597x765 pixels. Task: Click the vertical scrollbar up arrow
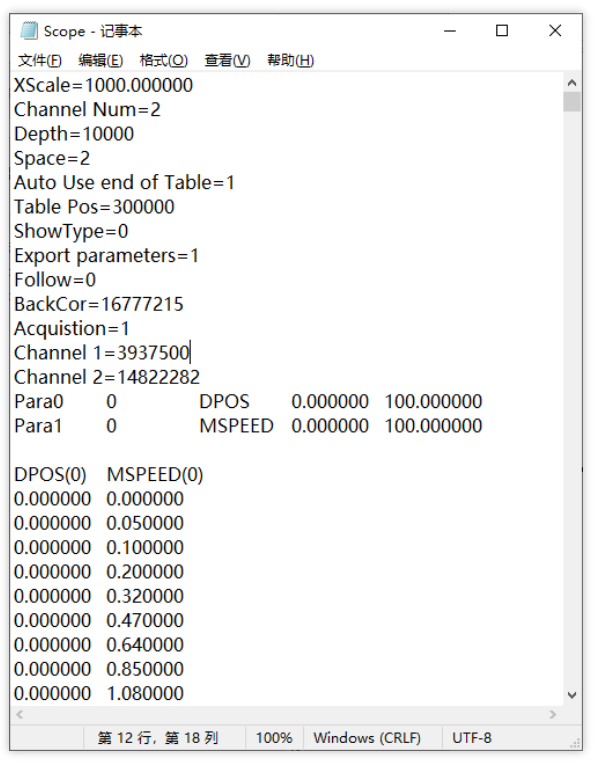(x=572, y=83)
